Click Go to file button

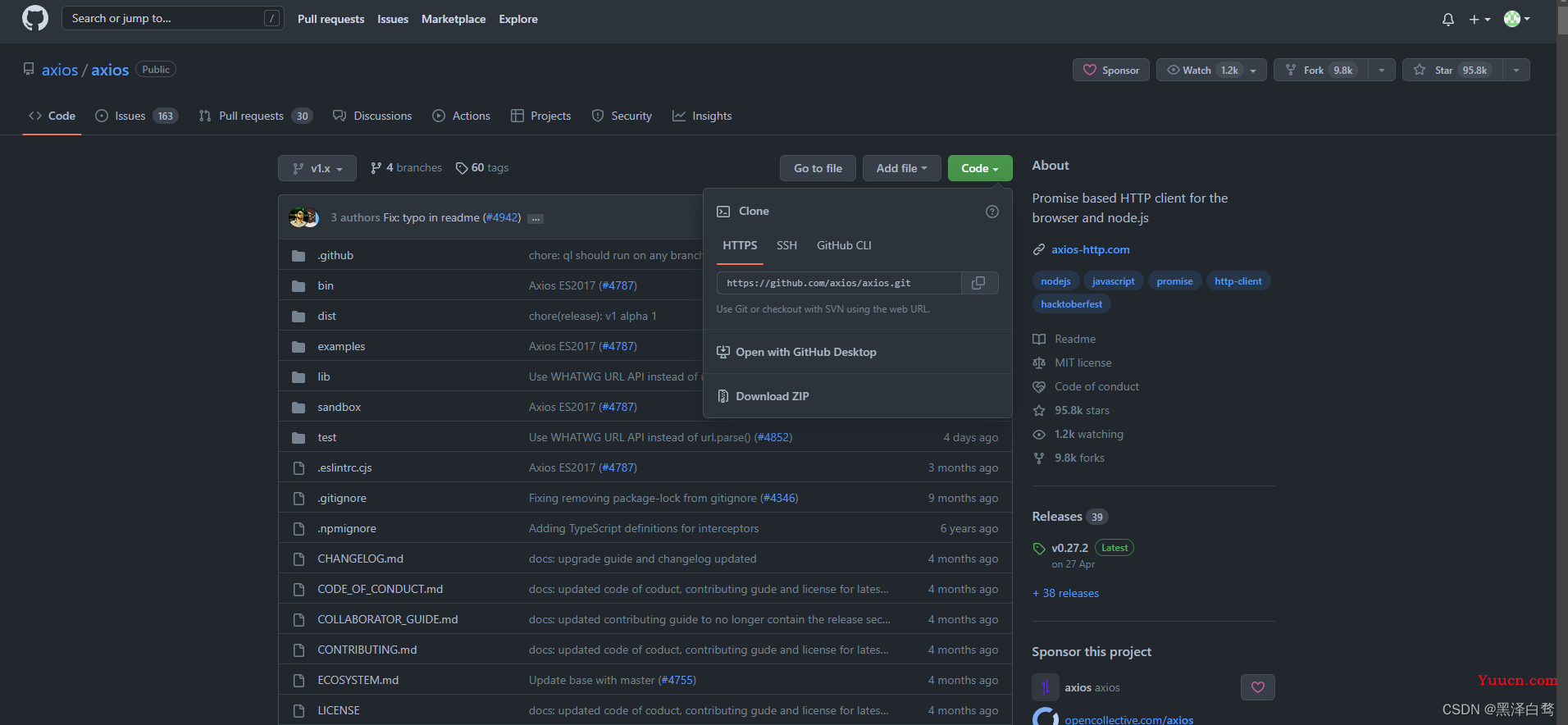click(x=818, y=168)
